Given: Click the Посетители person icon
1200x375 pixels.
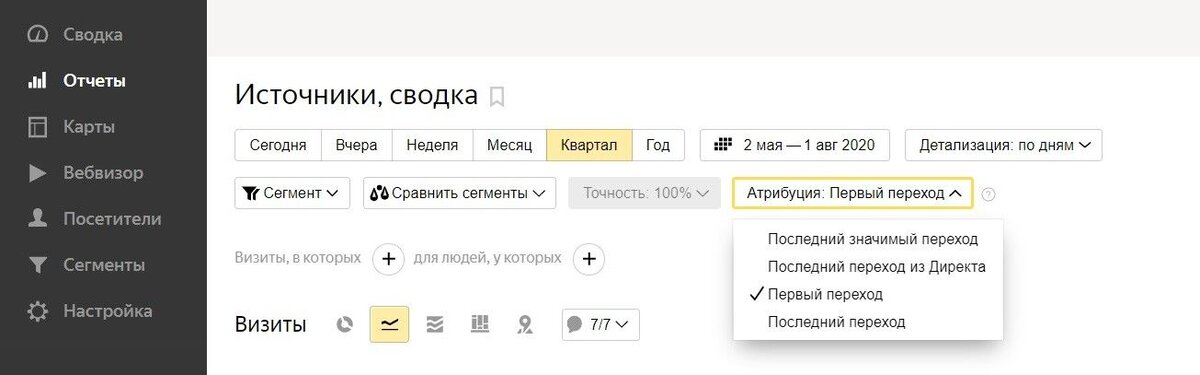Looking at the screenshot, I should 38,219.
